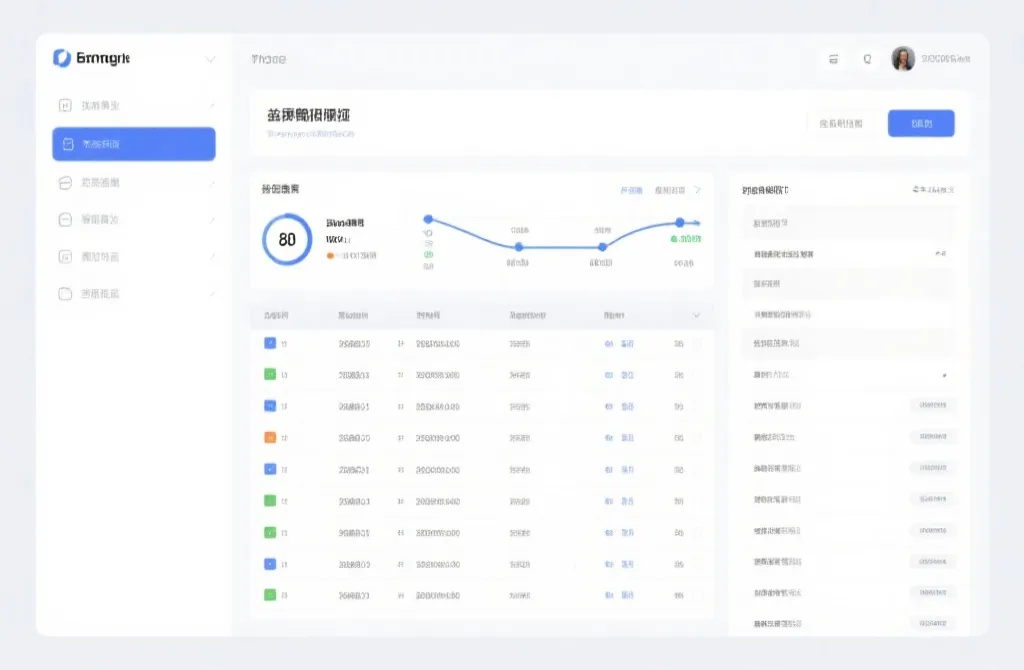Click the blue logo icon in the sidebar header
This screenshot has width=1024, height=670.
(62, 59)
